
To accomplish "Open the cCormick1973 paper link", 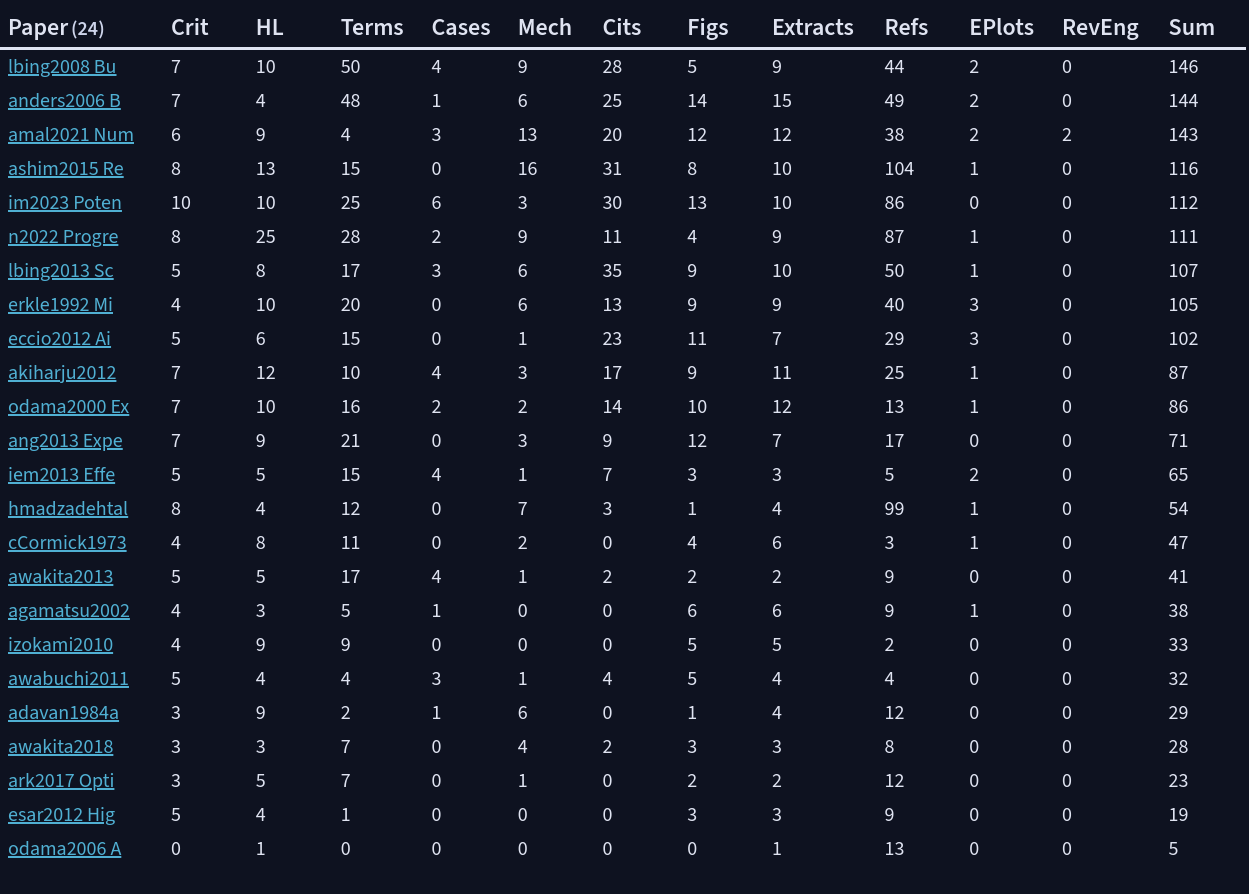I will (67, 543).
